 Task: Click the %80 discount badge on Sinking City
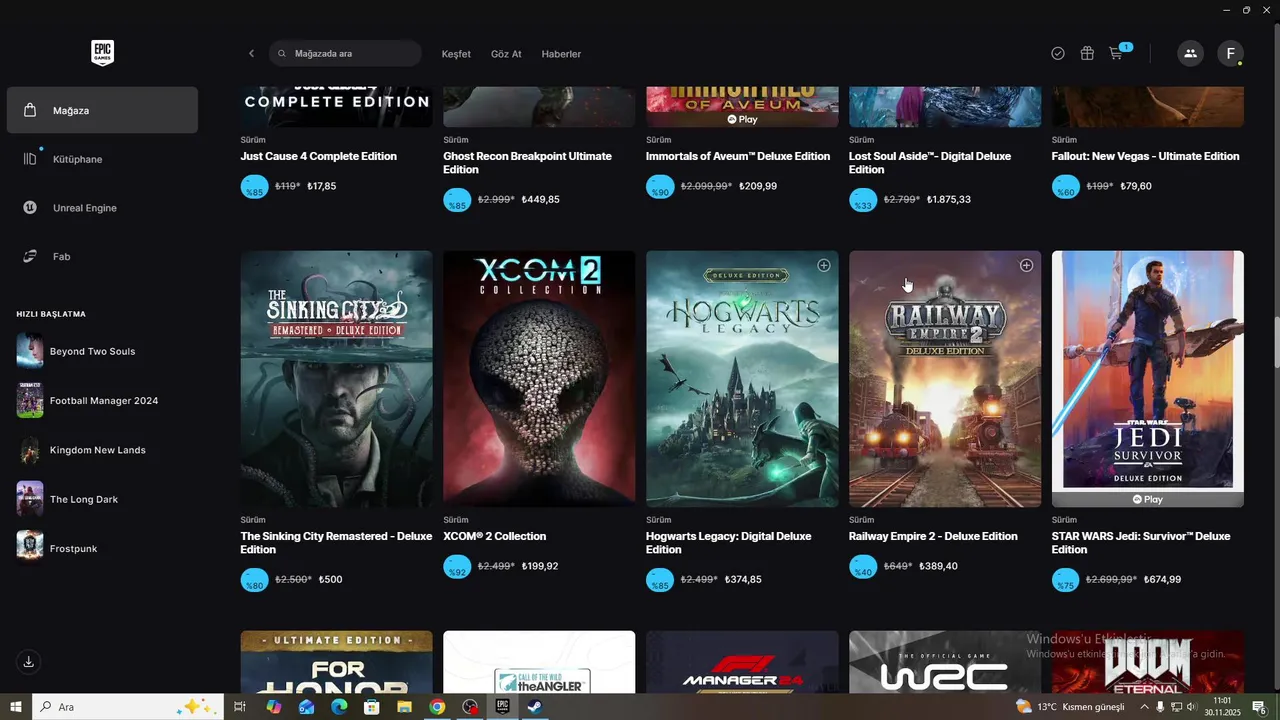255,580
